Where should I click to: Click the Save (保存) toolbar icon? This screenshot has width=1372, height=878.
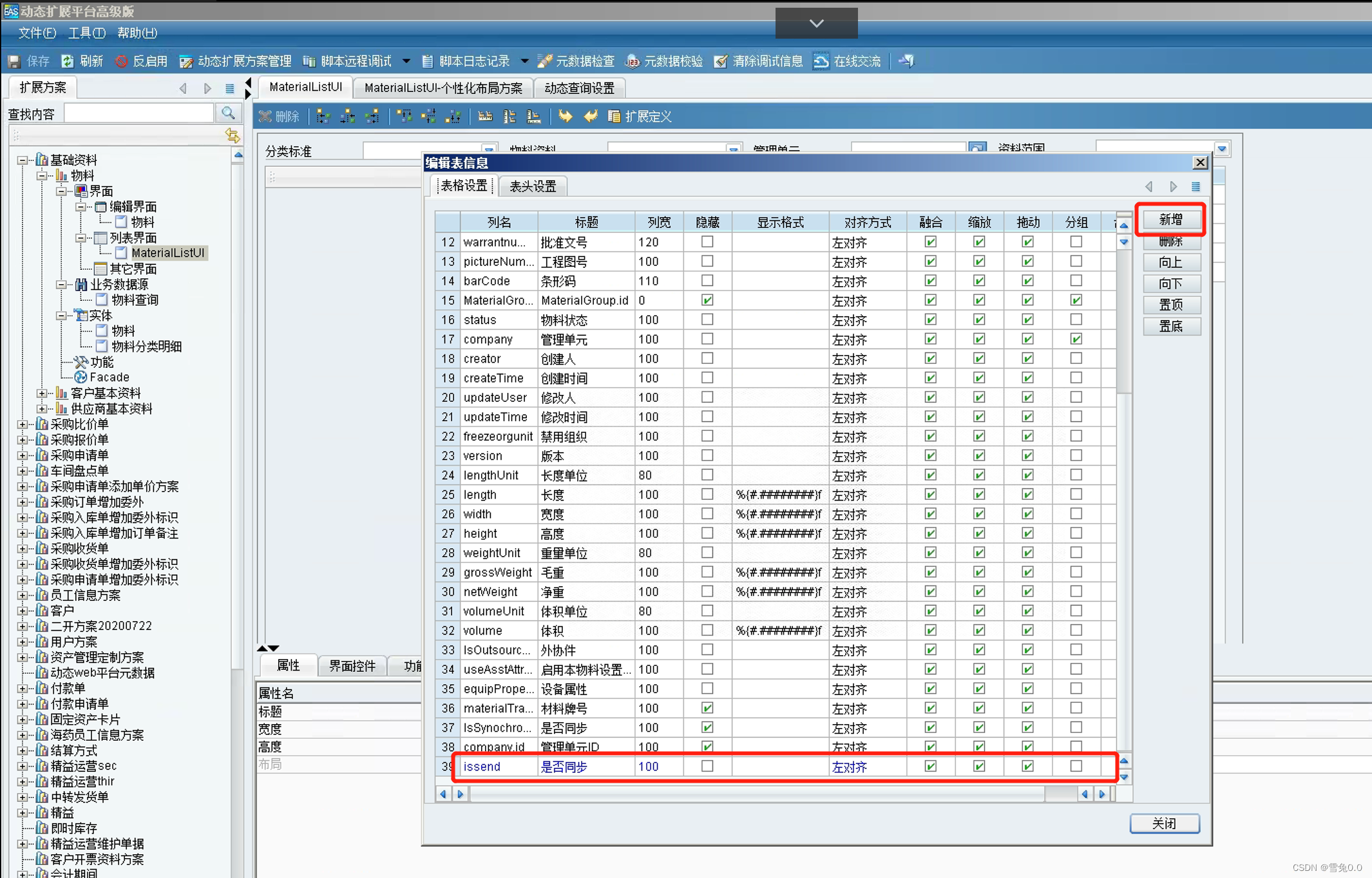point(14,61)
